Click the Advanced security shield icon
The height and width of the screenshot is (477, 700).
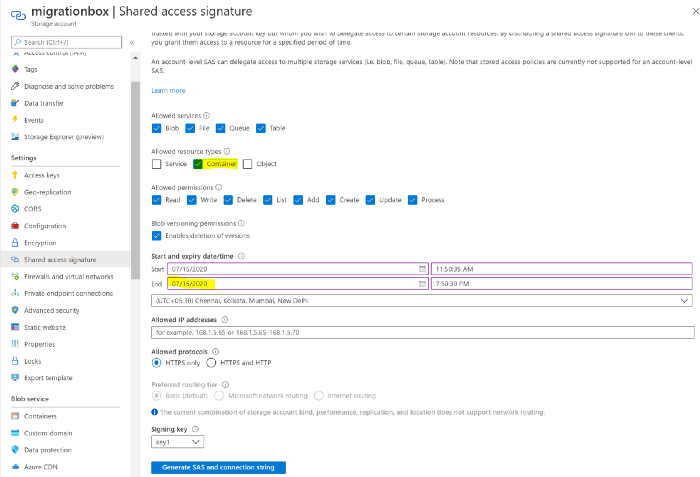click(x=15, y=310)
